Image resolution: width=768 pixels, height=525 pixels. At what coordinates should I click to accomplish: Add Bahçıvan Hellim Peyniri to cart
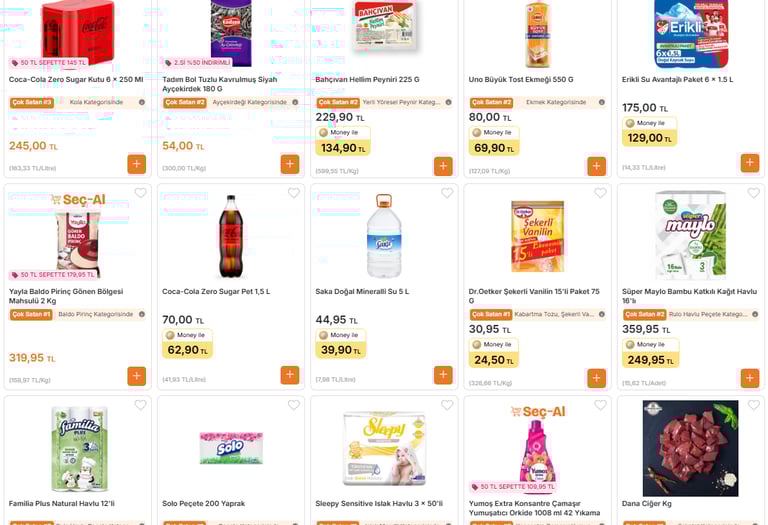pyautogui.click(x=443, y=166)
